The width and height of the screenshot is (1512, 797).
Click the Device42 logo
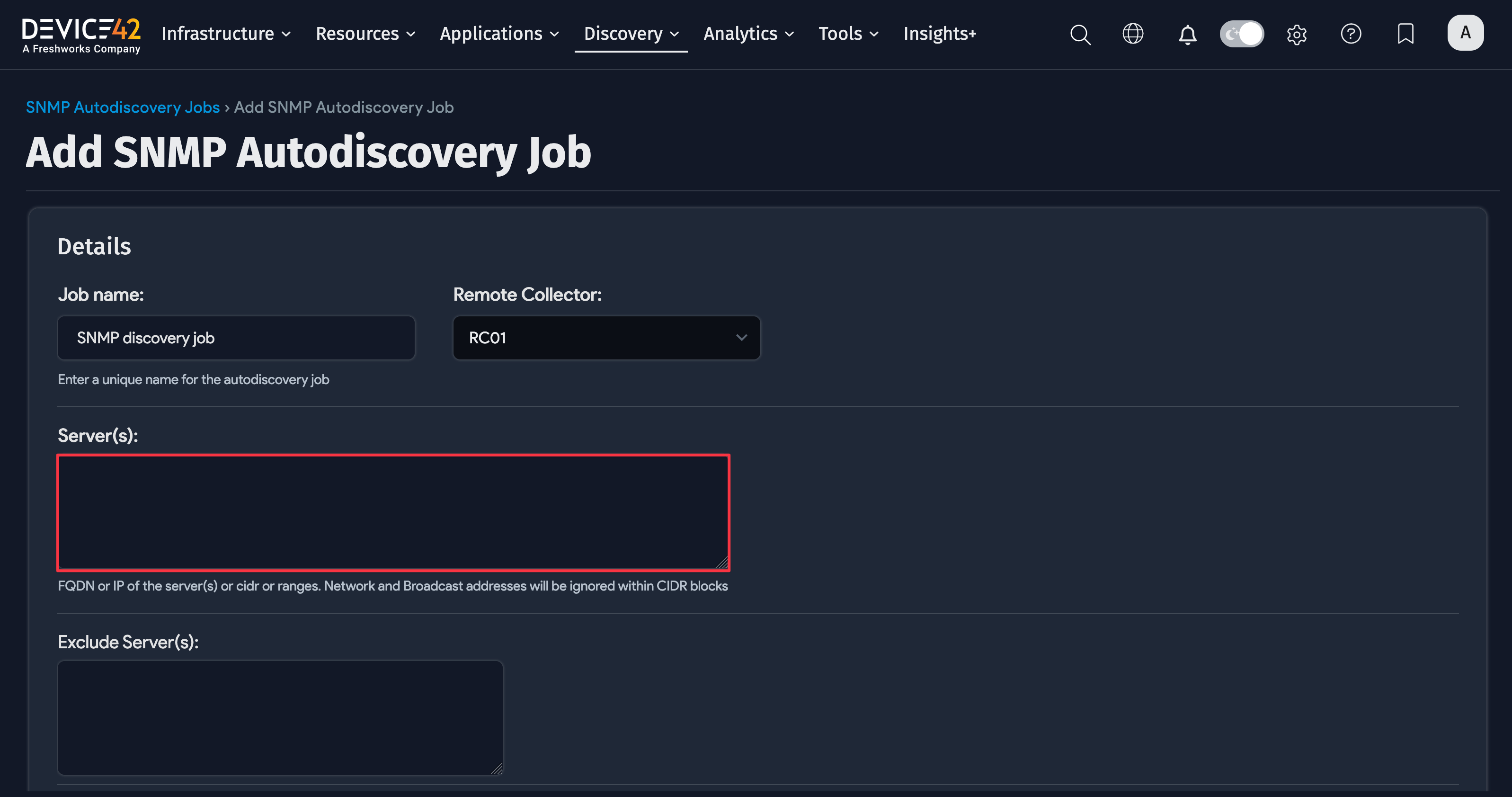click(81, 34)
